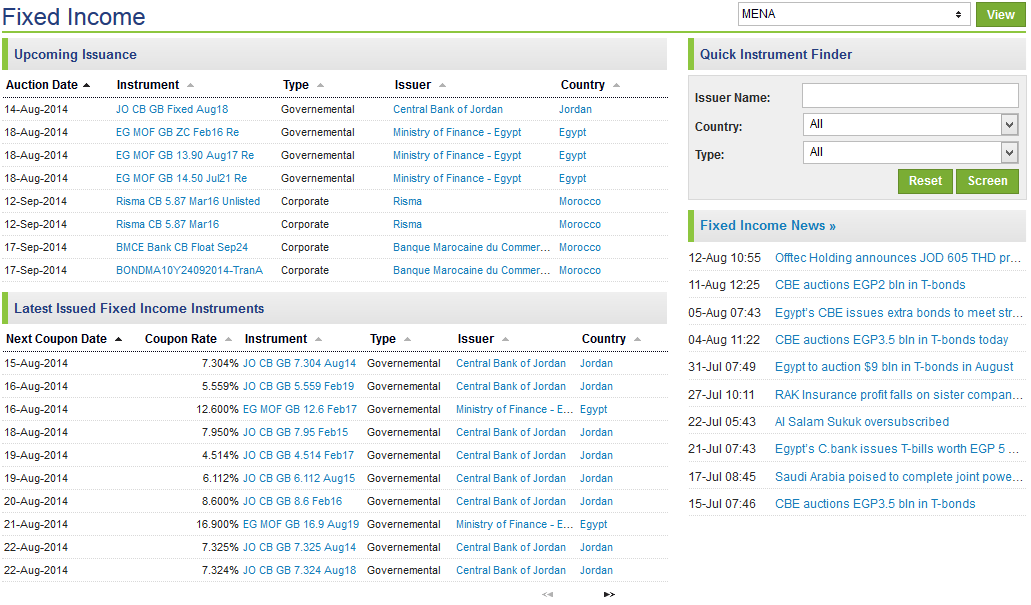
Task: Sort Upcoming Issuance by Country arrow
Action: [616, 85]
